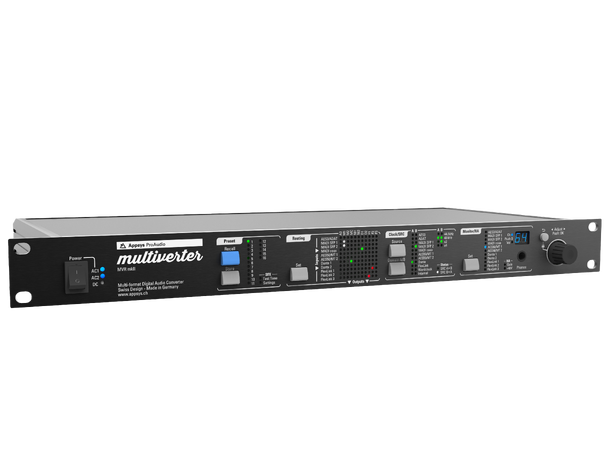
Task: Click green Dante clock source LED
Action: point(412,262)
